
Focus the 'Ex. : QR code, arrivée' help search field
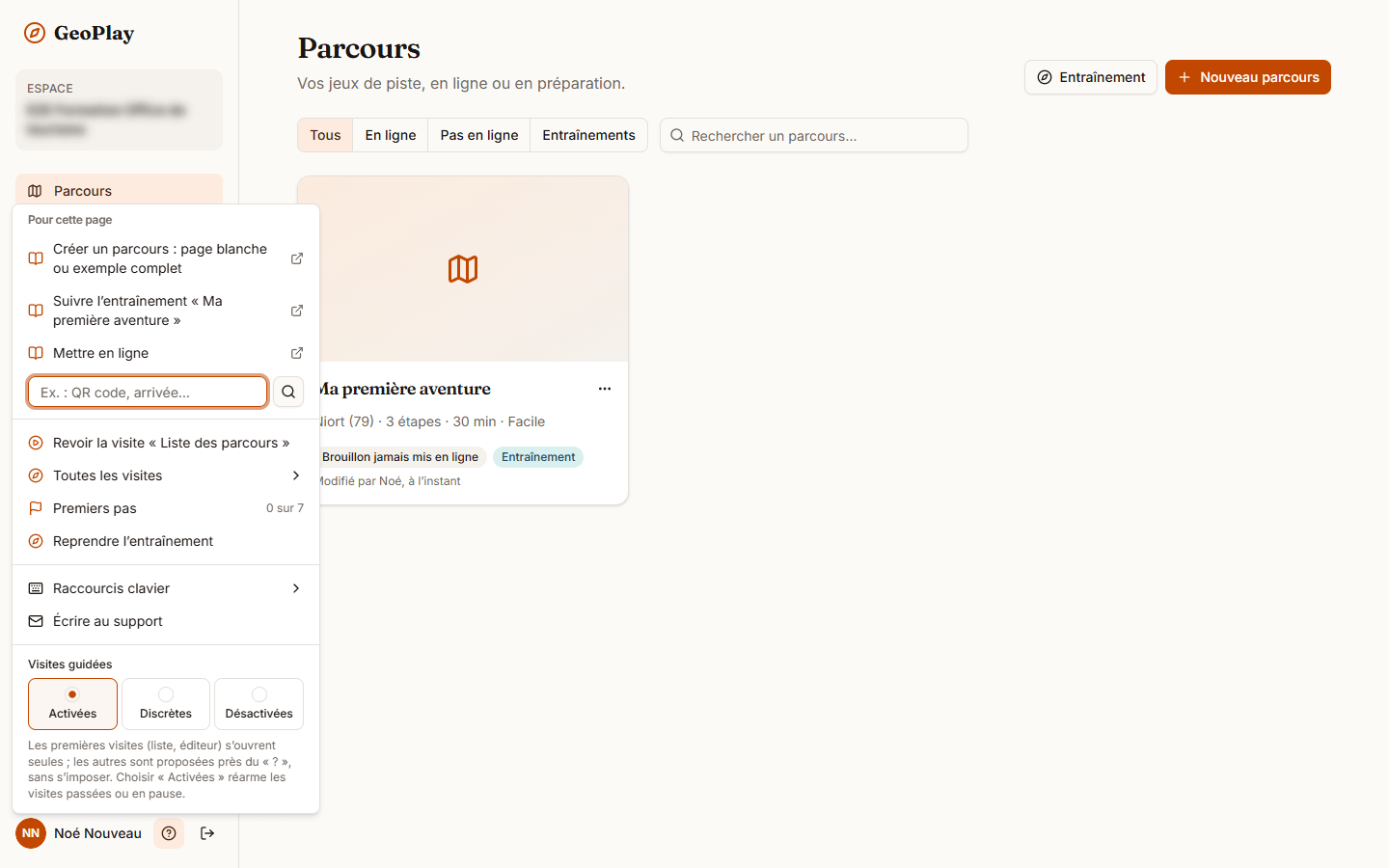148,392
